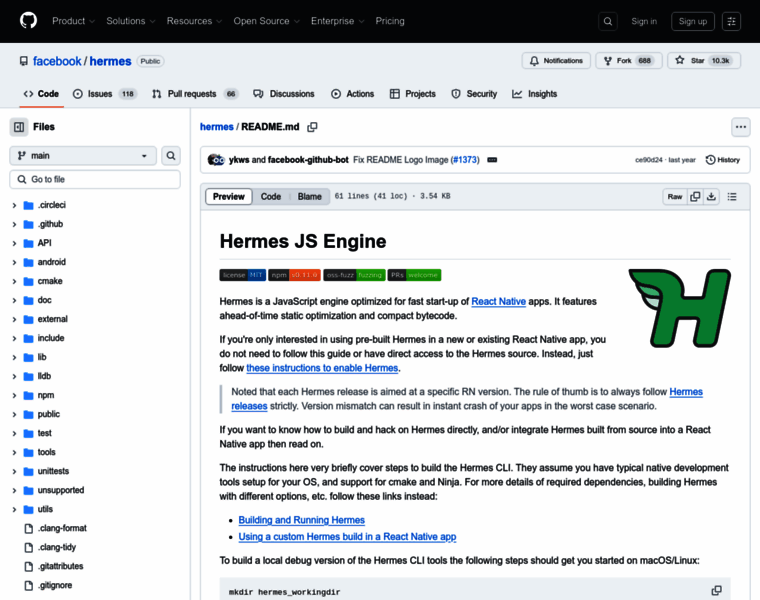This screenshot has width=760, height=600.
Task: Click the oss-fuzz fuzzing badge
Action: (354, 275)
